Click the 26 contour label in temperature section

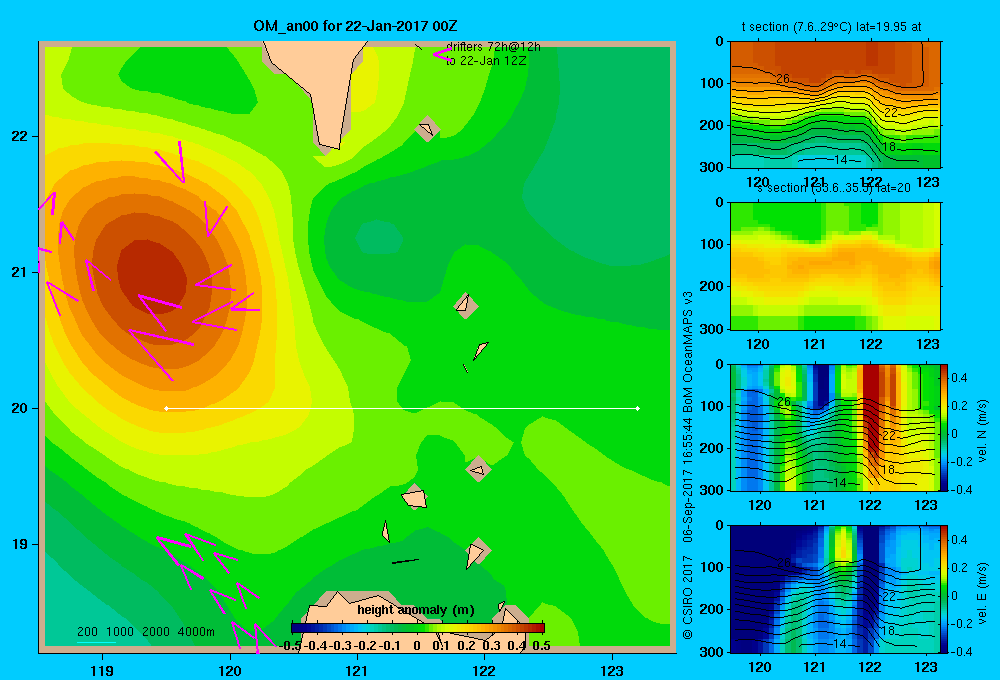(783, 78)
